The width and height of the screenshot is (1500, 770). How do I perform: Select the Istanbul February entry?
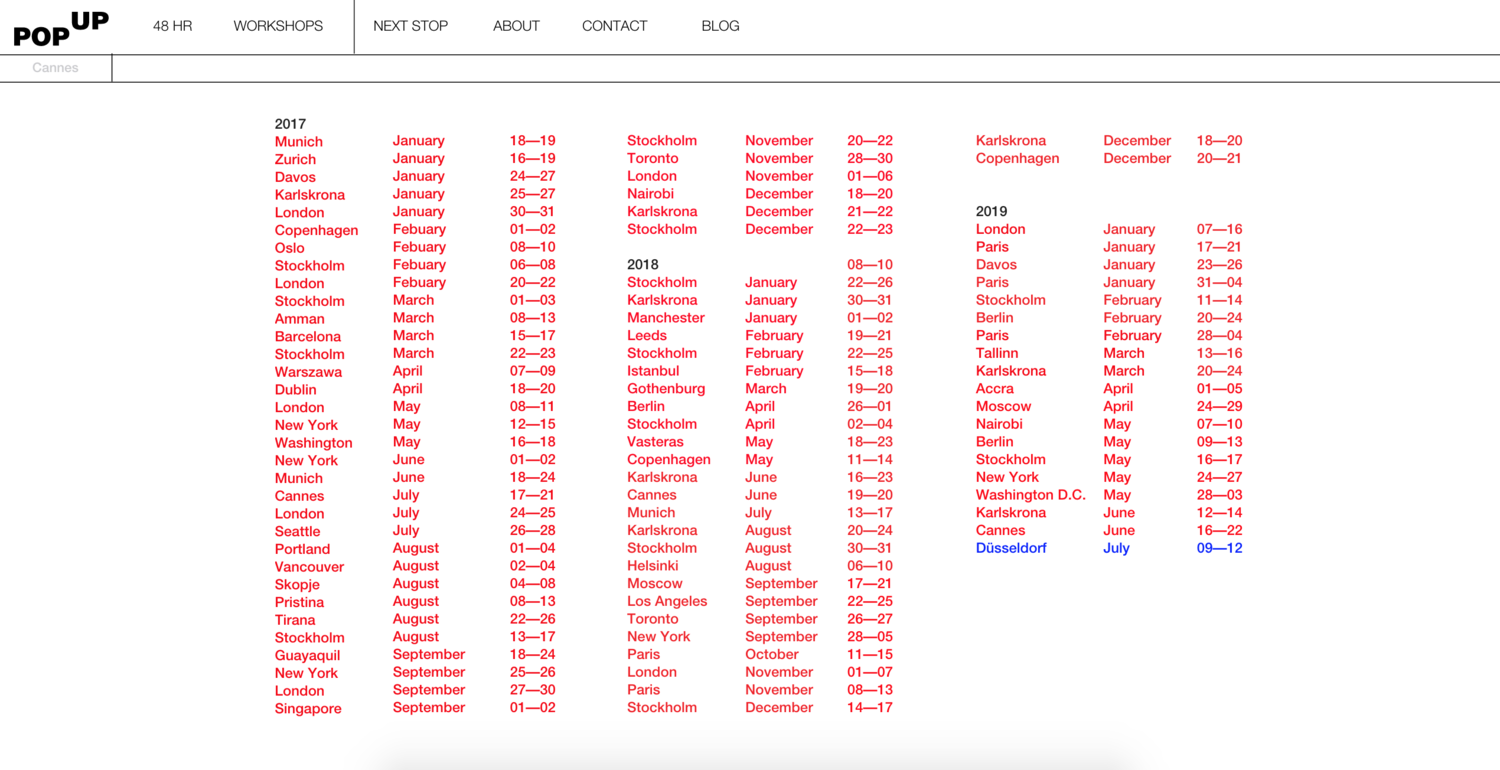coord(760,371)
